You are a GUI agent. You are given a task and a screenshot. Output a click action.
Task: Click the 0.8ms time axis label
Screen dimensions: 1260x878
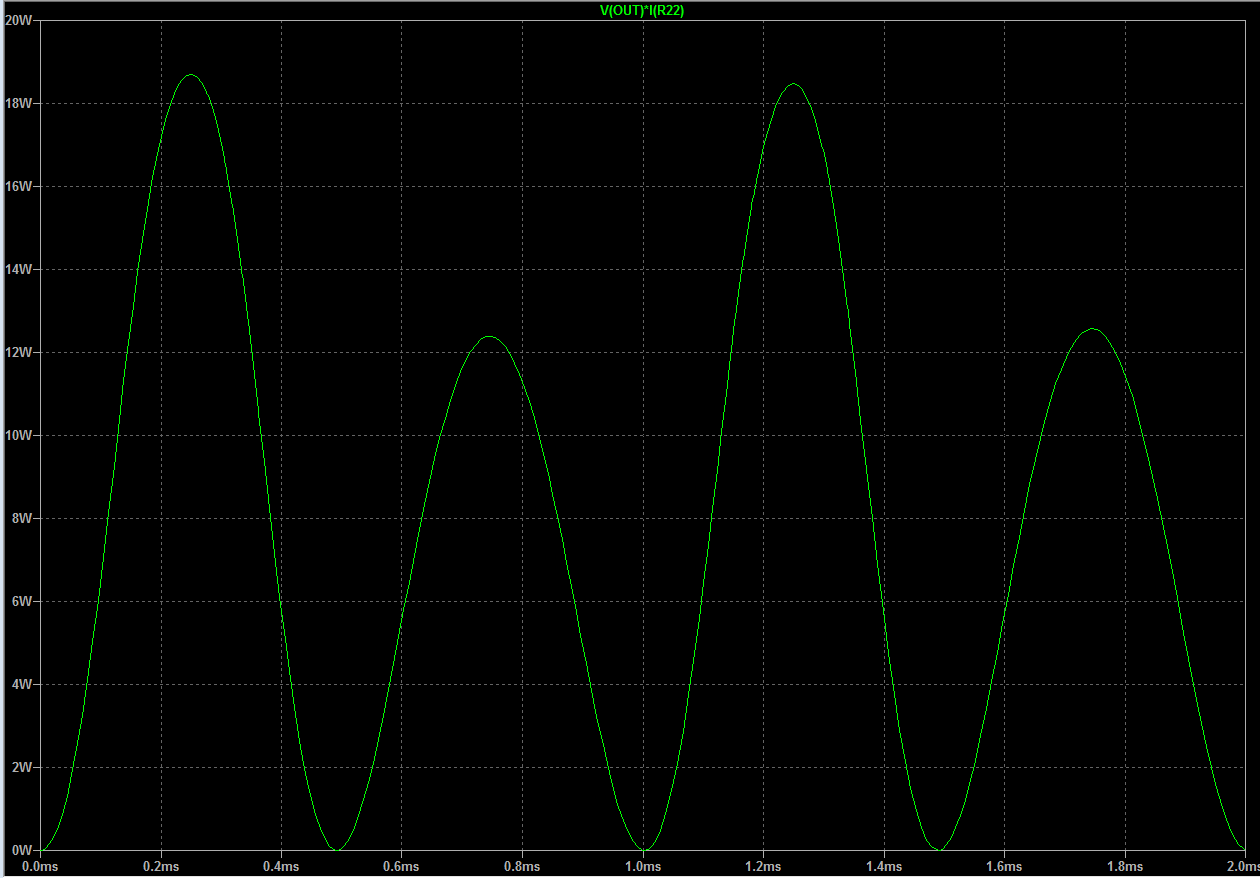pos(522,865)
